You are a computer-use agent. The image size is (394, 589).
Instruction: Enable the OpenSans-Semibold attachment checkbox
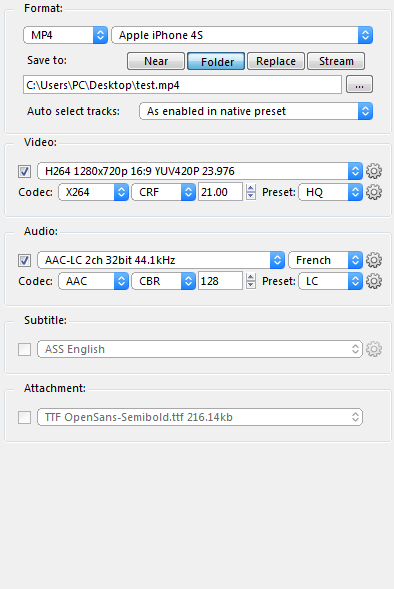coord(24,417)
